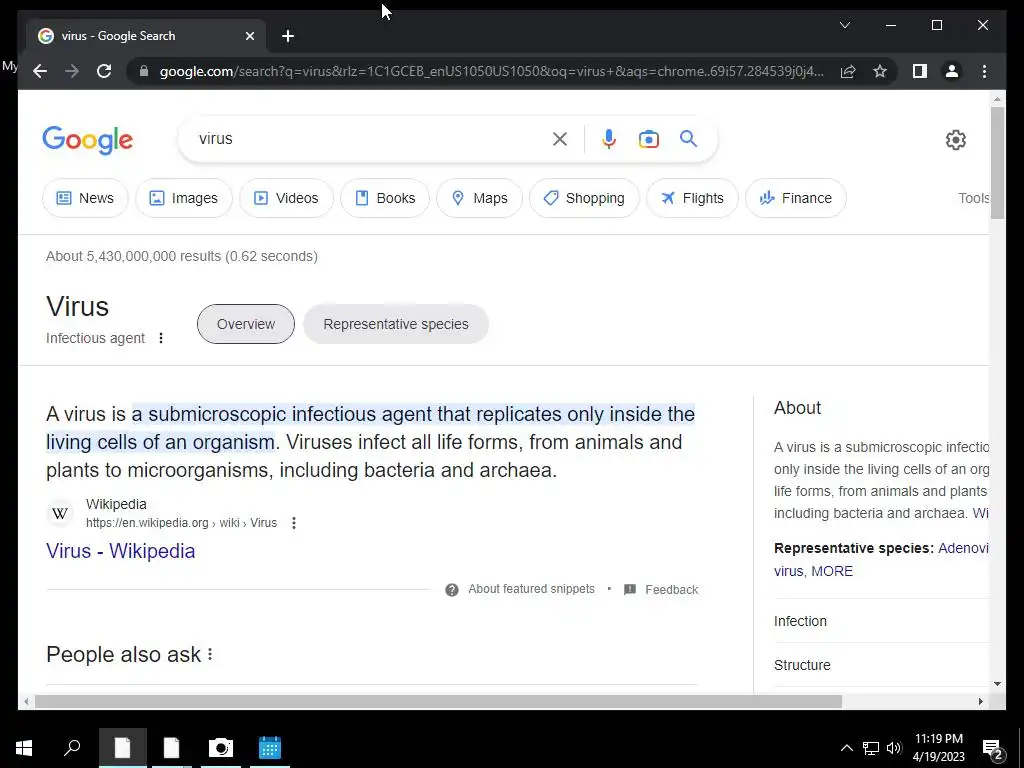Screen dimensions: 1024x768
Task: Open the taskbar clock and date
Action: pyautogui.click(x=938, y=748)
